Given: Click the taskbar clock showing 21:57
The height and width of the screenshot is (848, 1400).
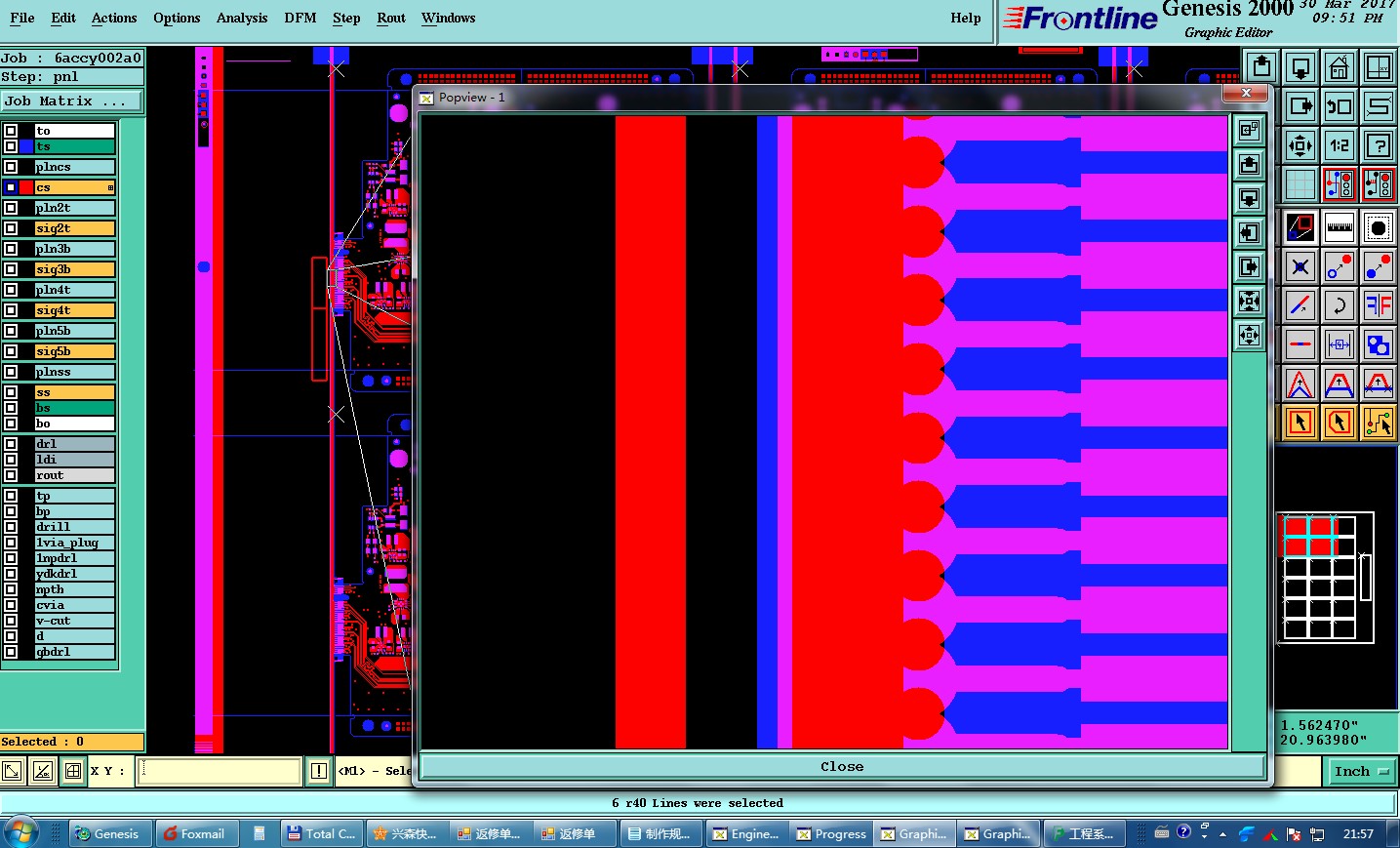Looking at the screenshot, I should point(1358,833).
